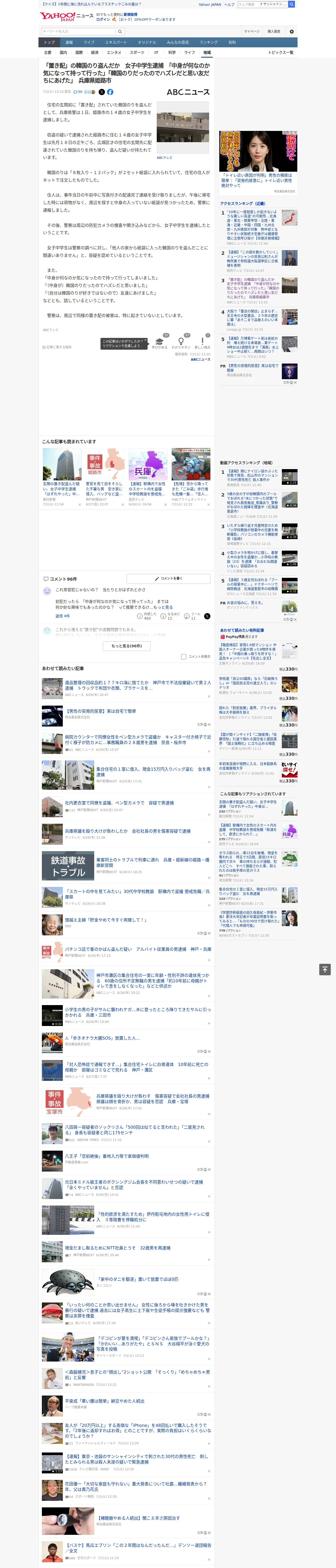Screen dimensions: 336x1568
Task: Open 返信 4件 replies on first comment
Action: tap(62, 616)
